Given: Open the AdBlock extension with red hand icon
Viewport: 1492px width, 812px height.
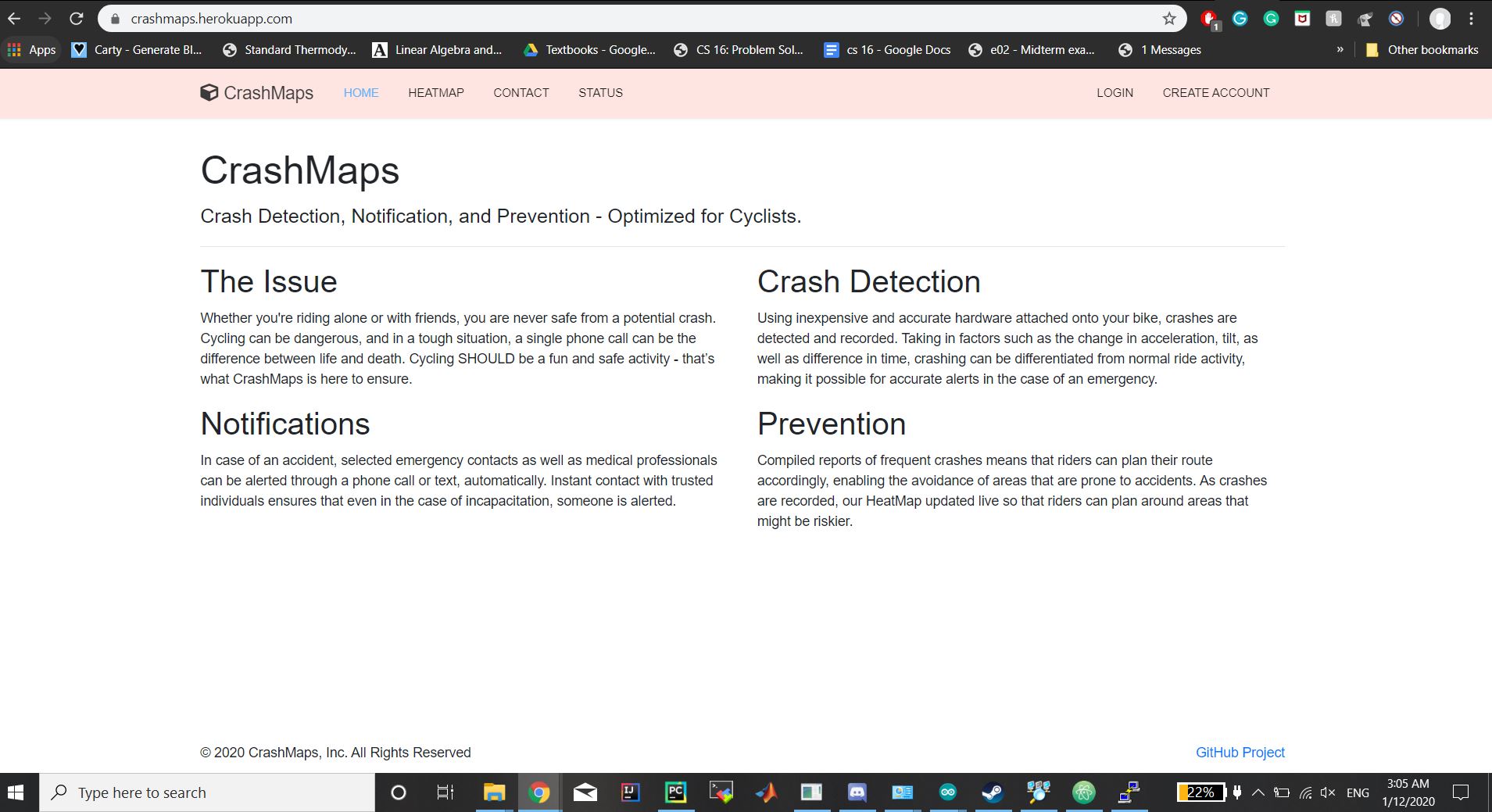Looking at the screenshot, I should pyautogui.click(x=1209, y=20).
